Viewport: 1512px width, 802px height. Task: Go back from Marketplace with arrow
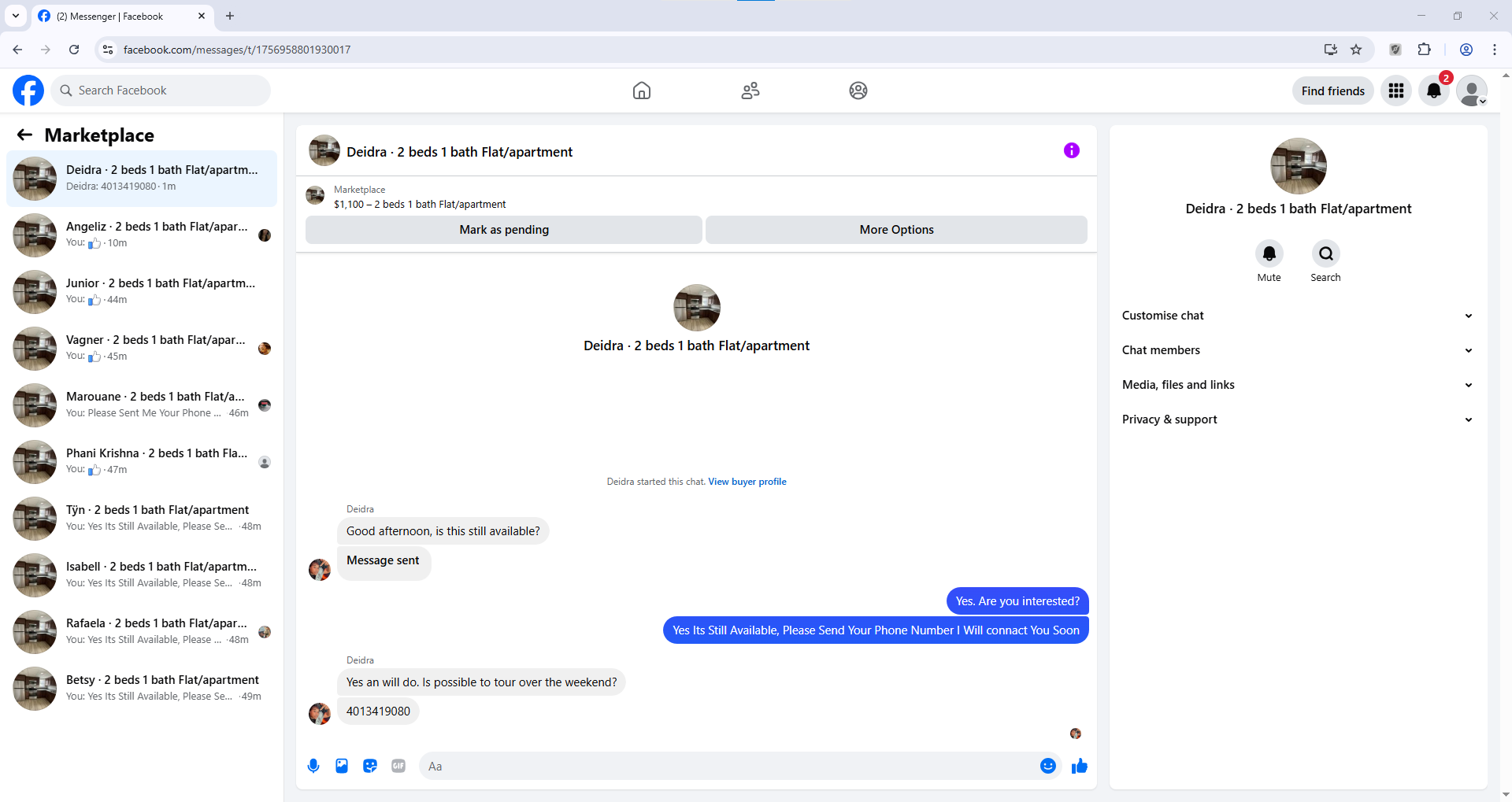point(24,135)
